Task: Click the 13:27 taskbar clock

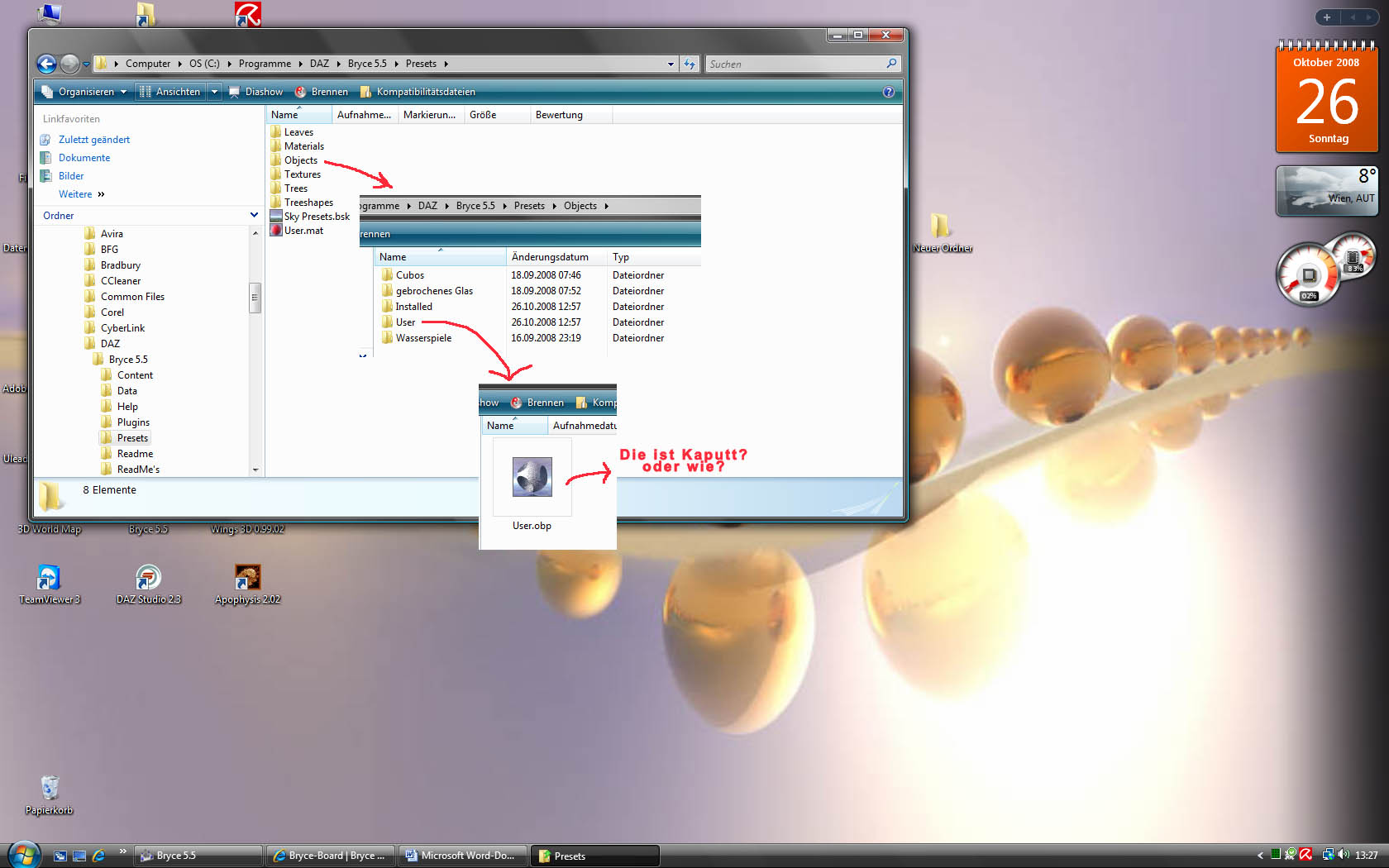Action: tap(1367, 856)
